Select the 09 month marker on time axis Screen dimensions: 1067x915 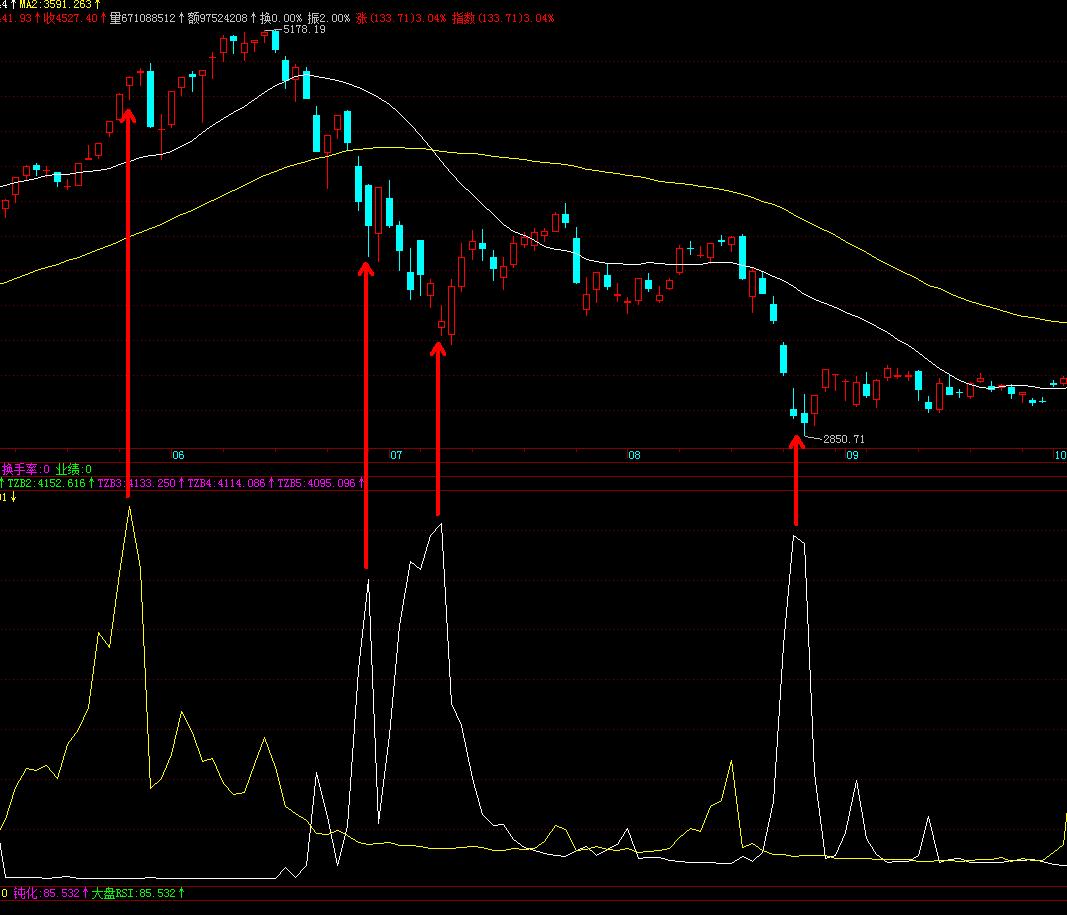pos(852,455)
